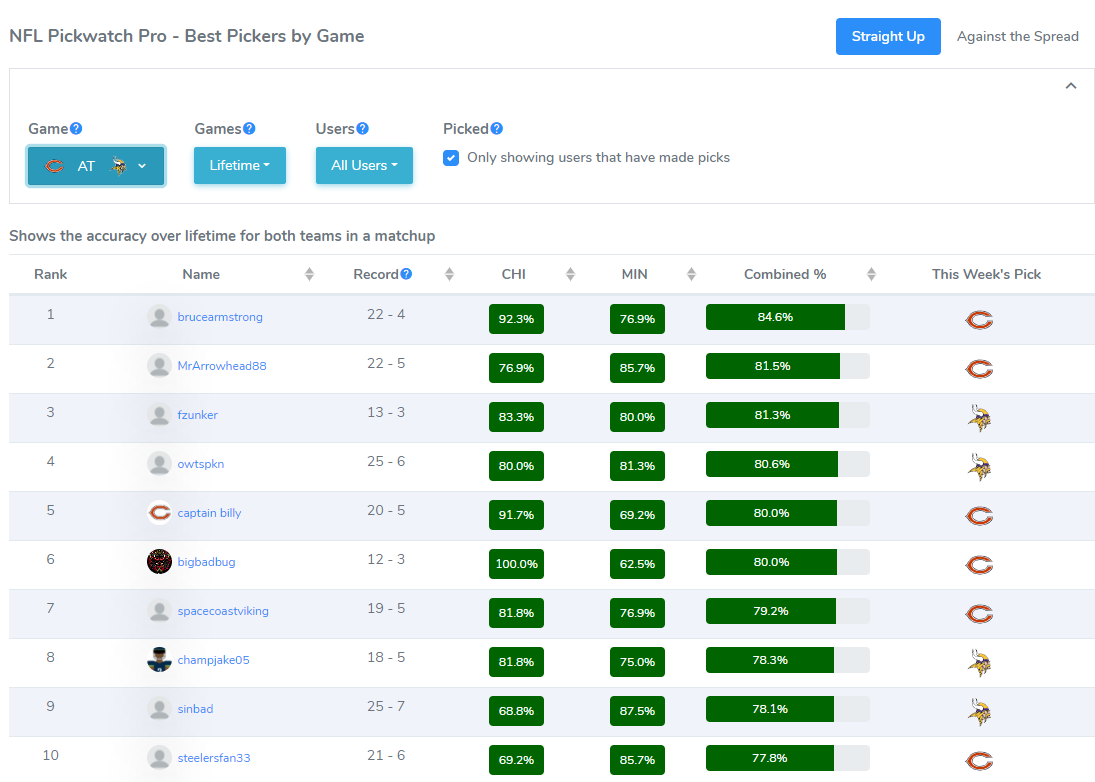Screen dimensions: 1095x782
Task: Open brucearmstrong's profile link
Action: coord(220,317)
